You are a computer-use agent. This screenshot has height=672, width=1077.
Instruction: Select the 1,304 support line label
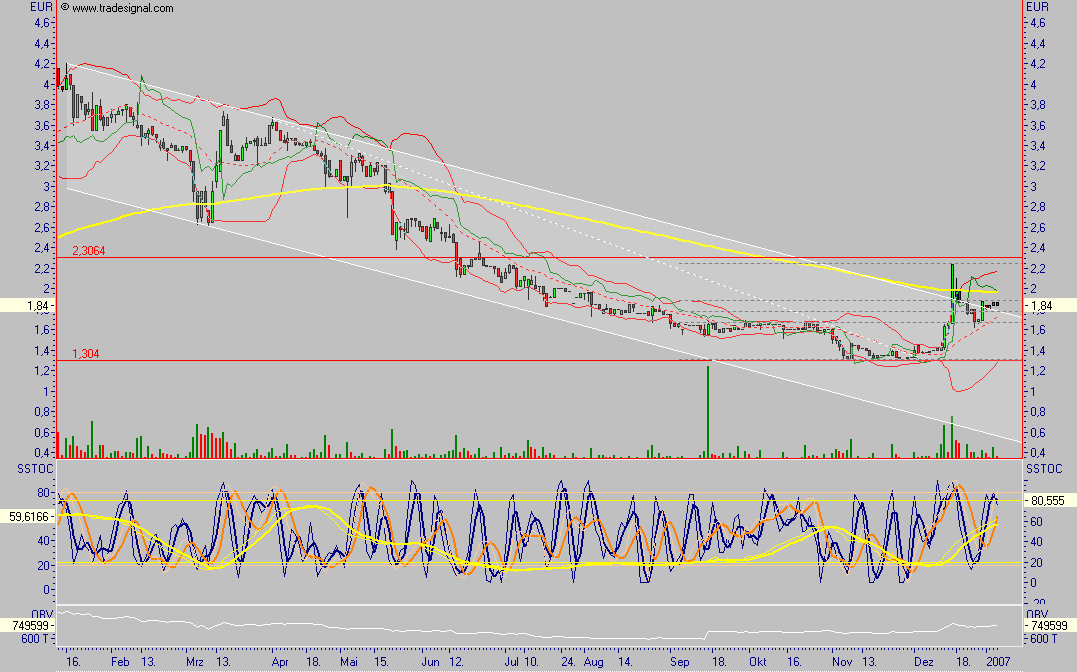(x=85, y=354)
